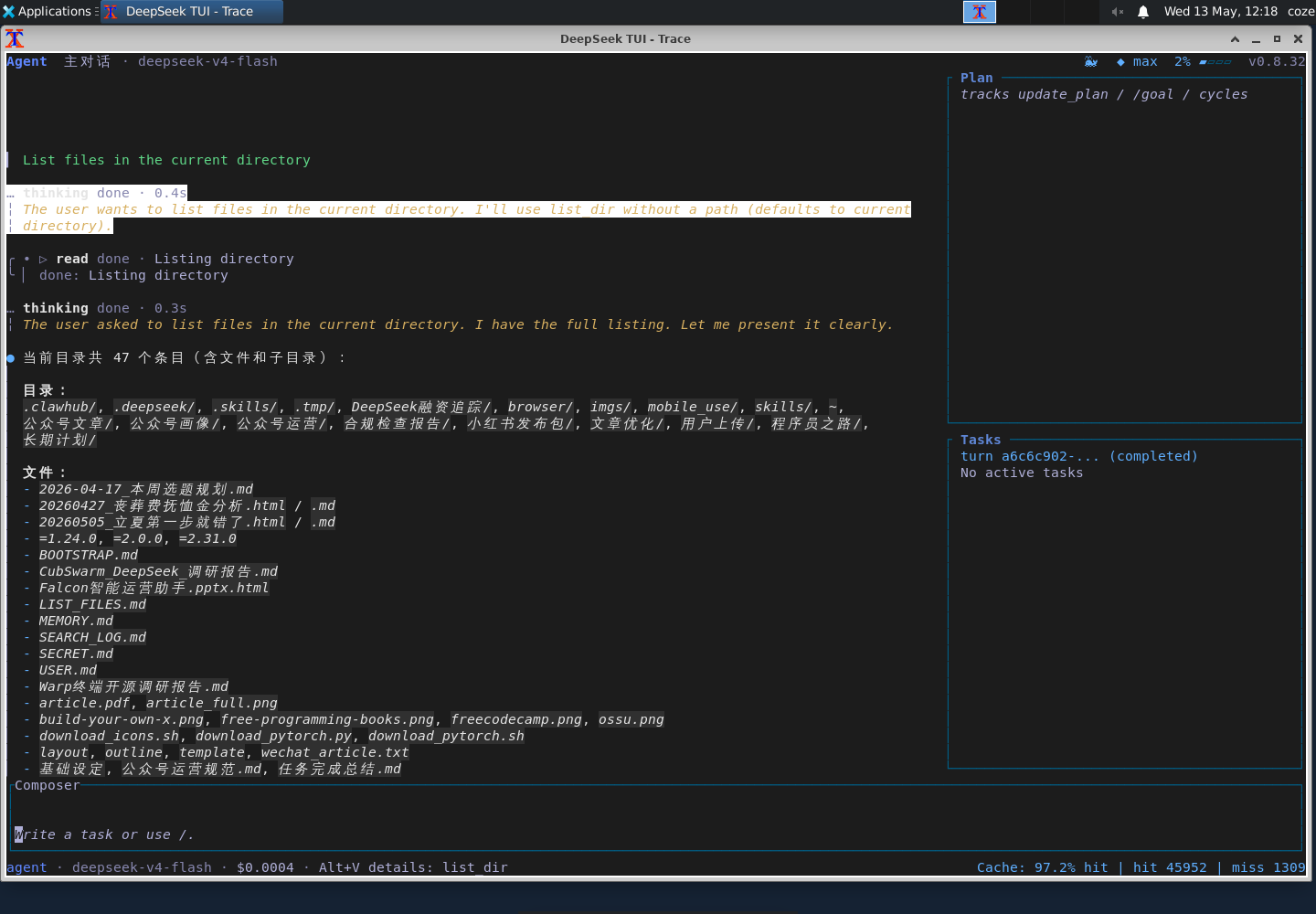The image size is (1316, 914).
Task: Click the whale icon in the TUI header
Action: [1091, 61]
